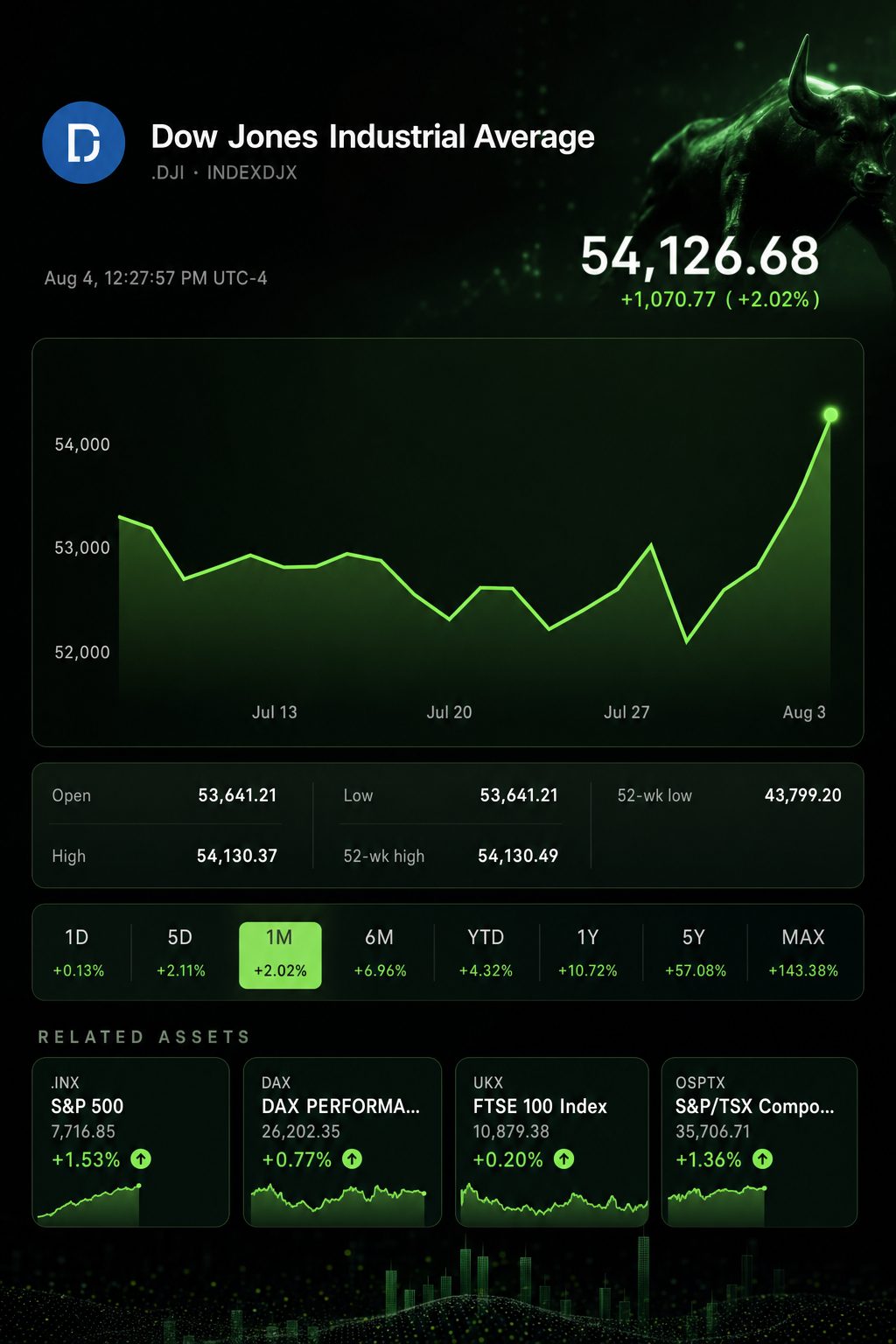Click the OSPTX ticker symbol
This screenshot has height=1344, width=896.
tap(701, 1083)
